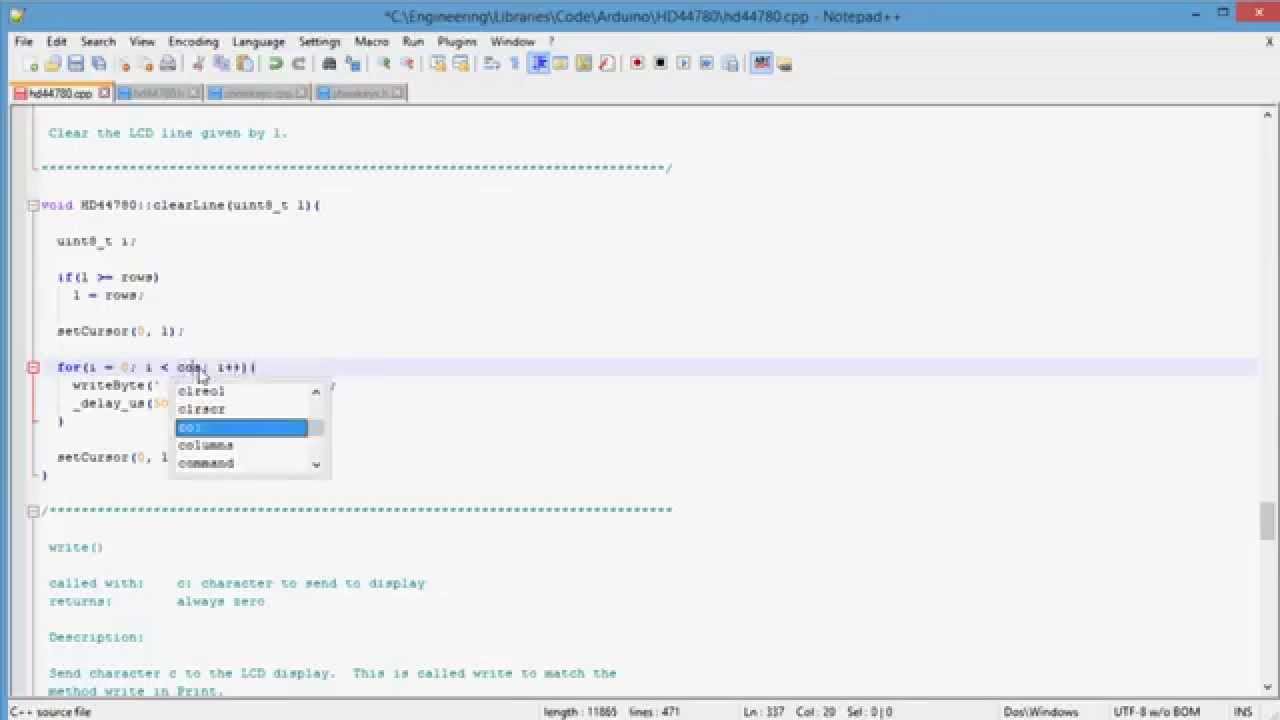This screenshot has width=1280, height=720.
Task: Click the Zoom Out toolbar icon
Action: tap(407, 64)
